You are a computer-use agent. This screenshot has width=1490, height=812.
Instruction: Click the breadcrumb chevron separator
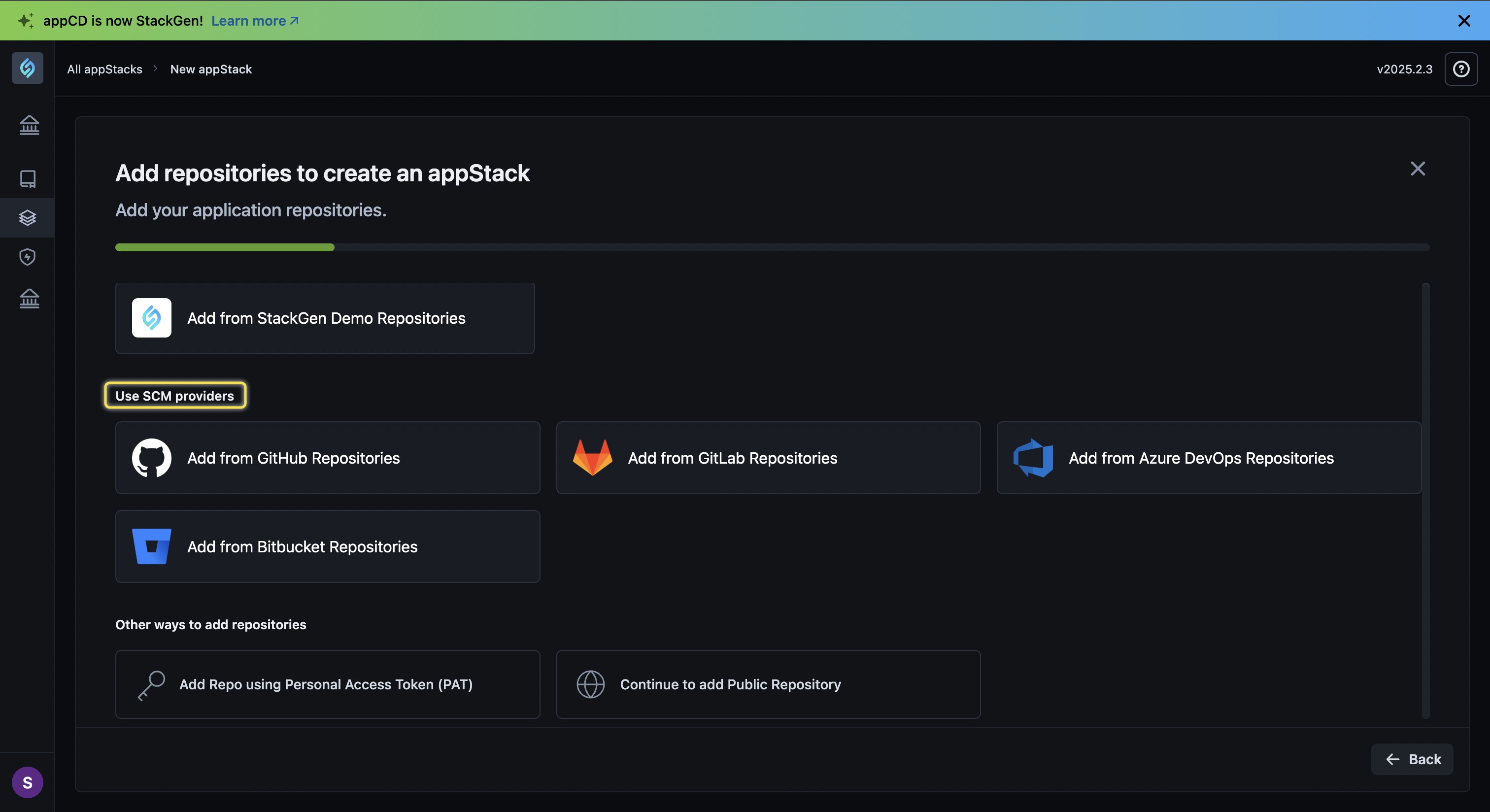(x=156, y=68)
